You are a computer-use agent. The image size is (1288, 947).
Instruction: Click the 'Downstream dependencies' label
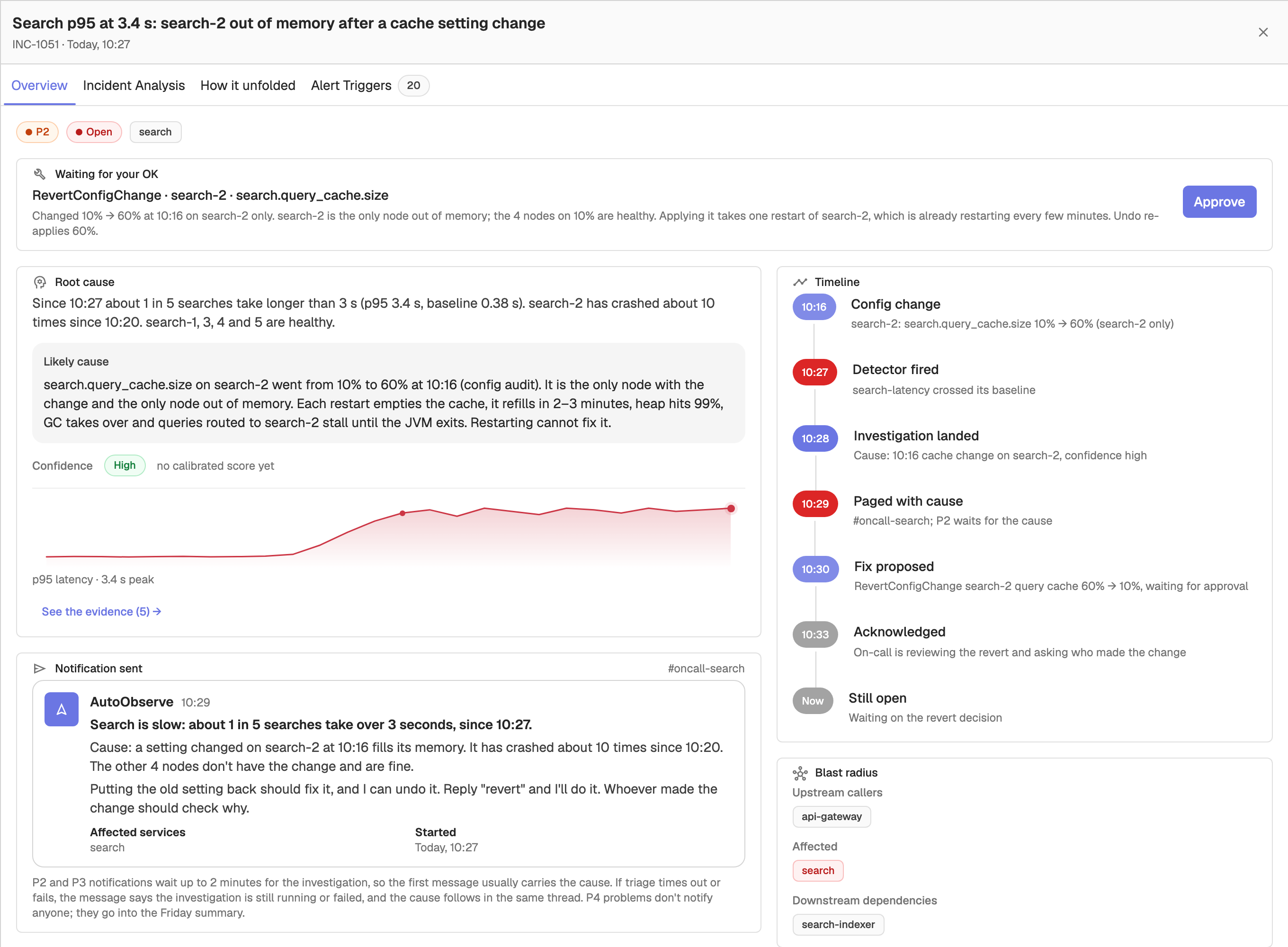[864, 901]
